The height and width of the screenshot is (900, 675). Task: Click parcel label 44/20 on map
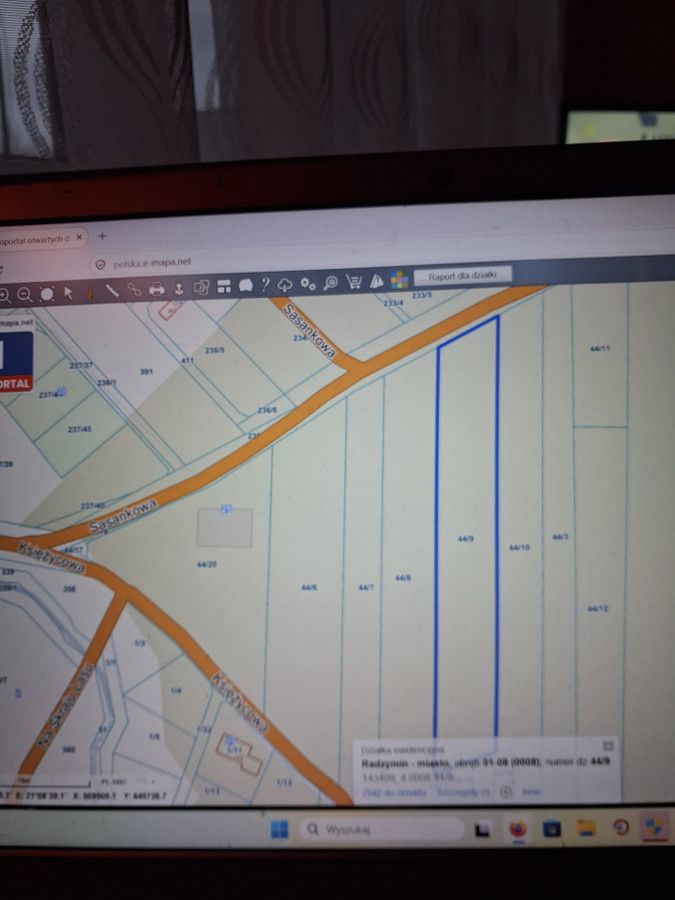[x=207, y=564]
